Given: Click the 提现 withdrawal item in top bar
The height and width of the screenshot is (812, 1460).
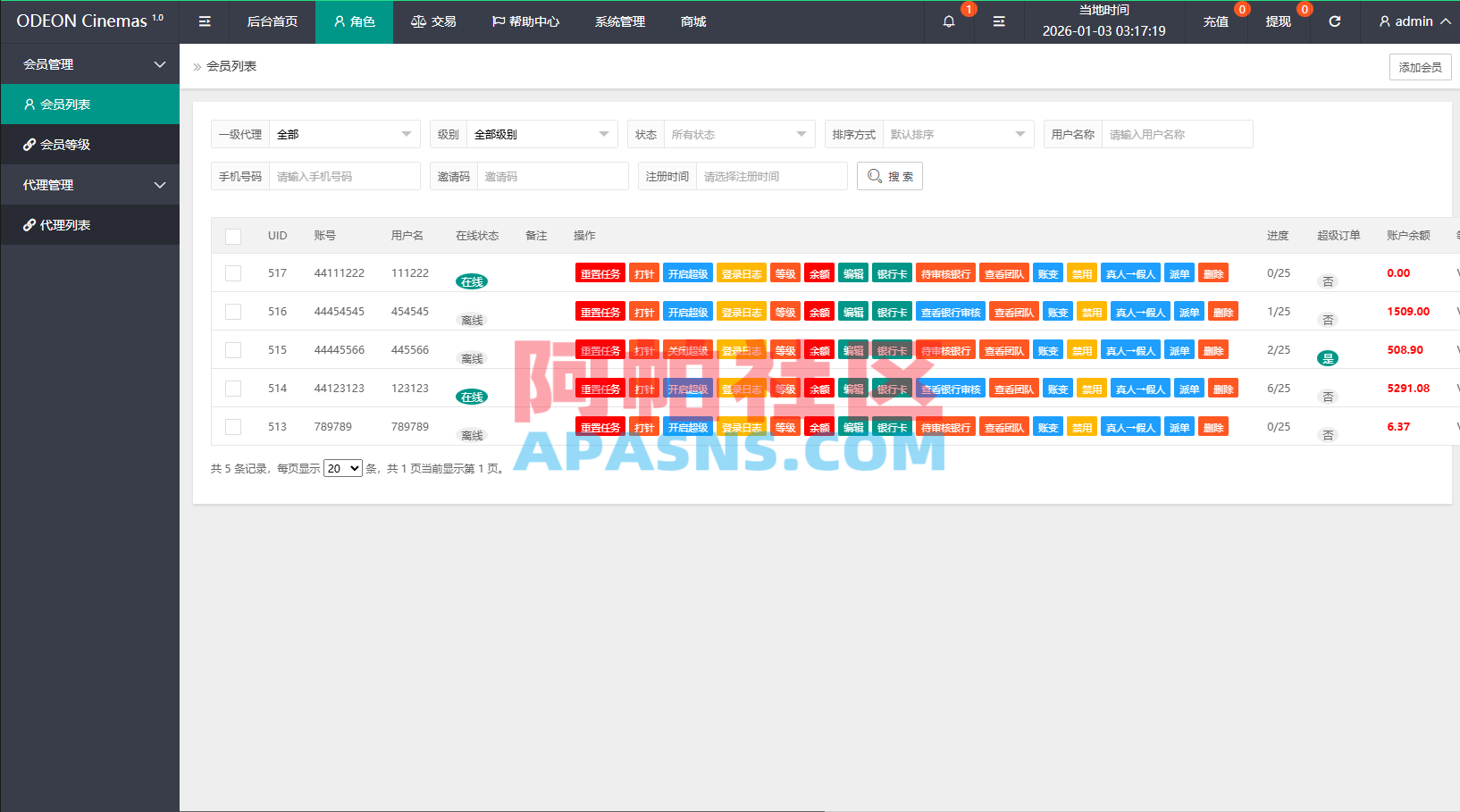Looking at the screenshot, I should coord(1279,21).
